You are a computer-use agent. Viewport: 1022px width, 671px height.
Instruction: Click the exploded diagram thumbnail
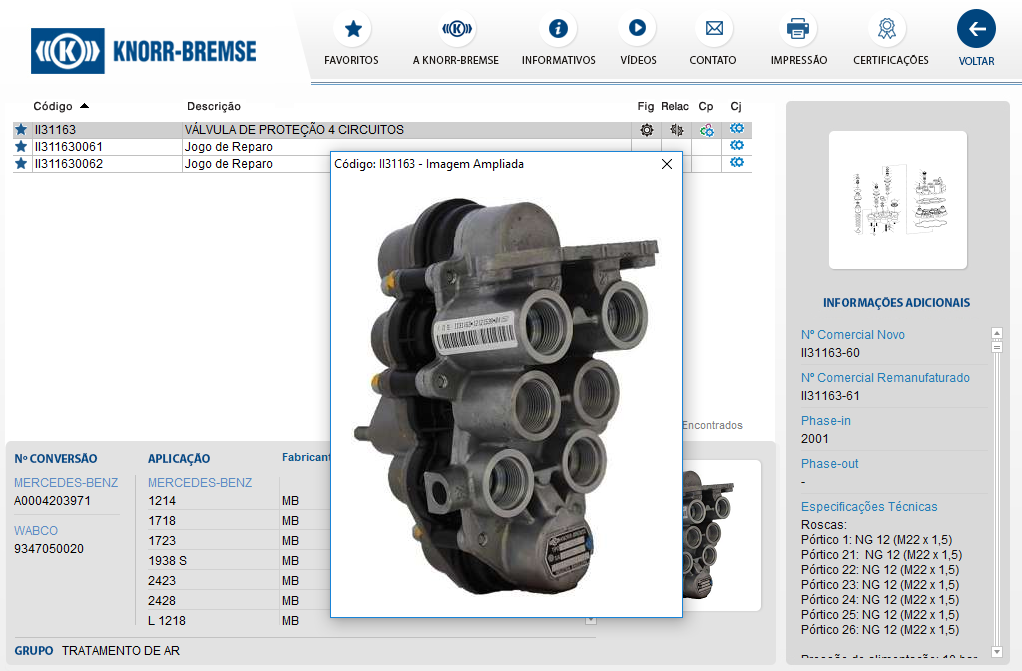pos(897,200)
